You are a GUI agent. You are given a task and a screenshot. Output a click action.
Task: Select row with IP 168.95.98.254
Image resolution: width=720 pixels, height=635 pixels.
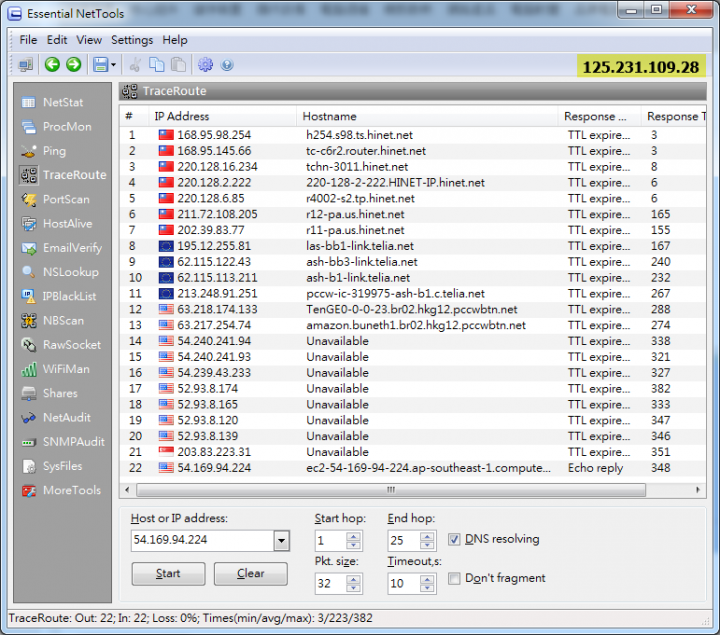coord(412,135)
